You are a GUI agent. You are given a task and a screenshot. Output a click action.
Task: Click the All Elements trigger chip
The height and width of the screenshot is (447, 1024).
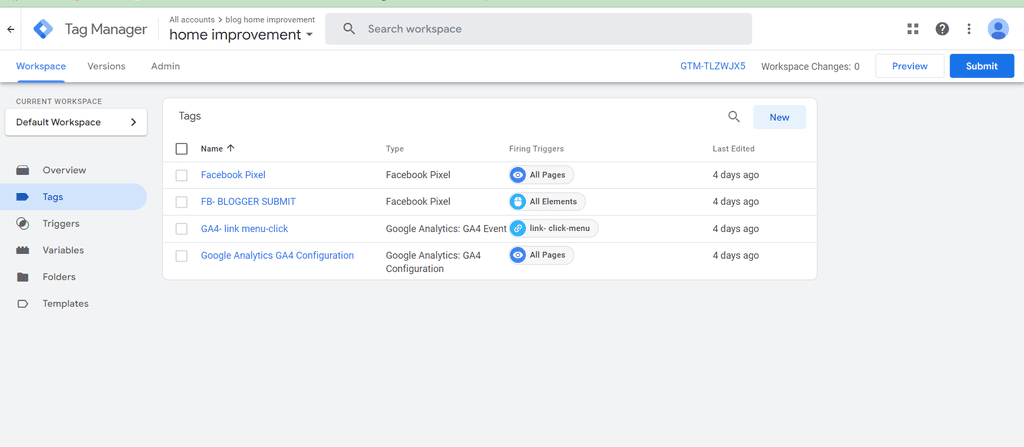point(547,202)
